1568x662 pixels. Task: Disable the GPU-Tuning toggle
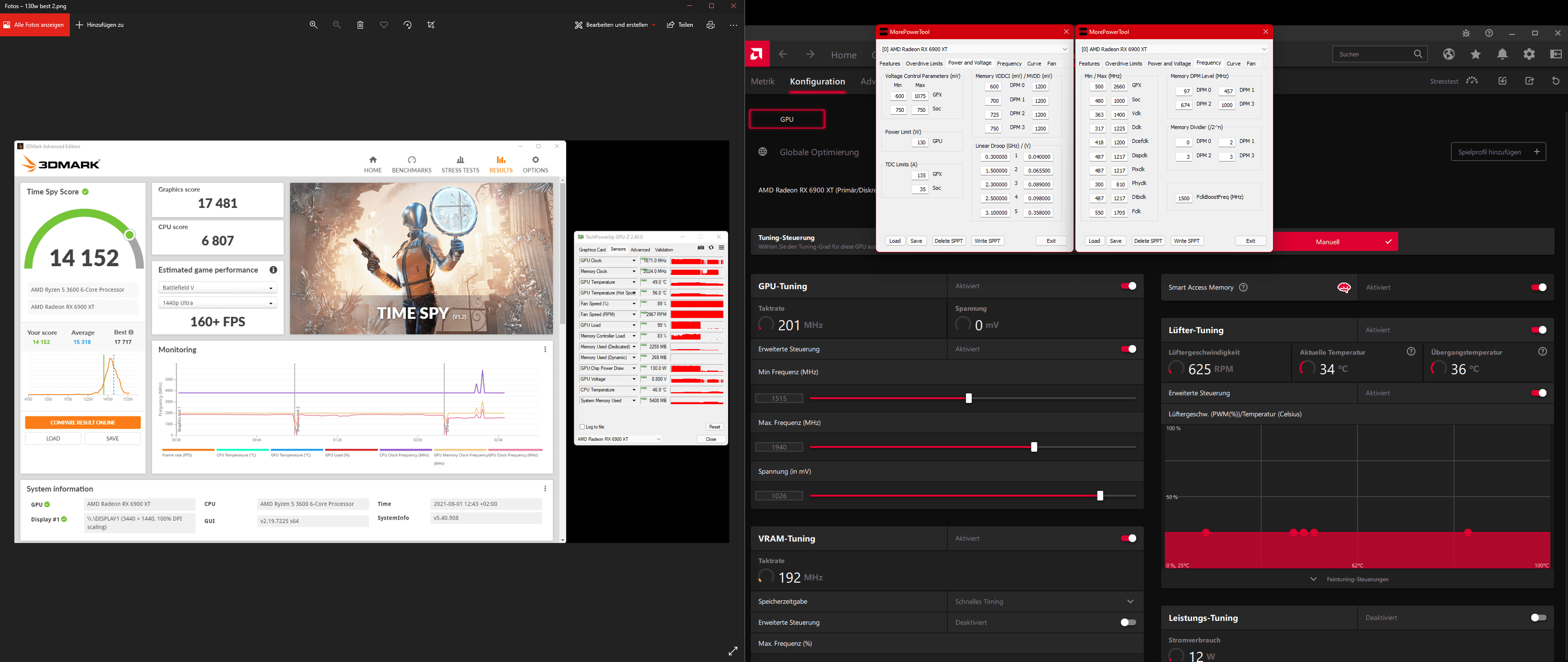(1128, 286)
